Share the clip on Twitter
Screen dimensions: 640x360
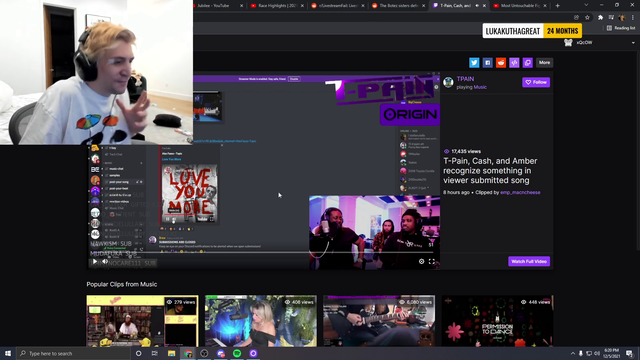click(x=474, y=62)
